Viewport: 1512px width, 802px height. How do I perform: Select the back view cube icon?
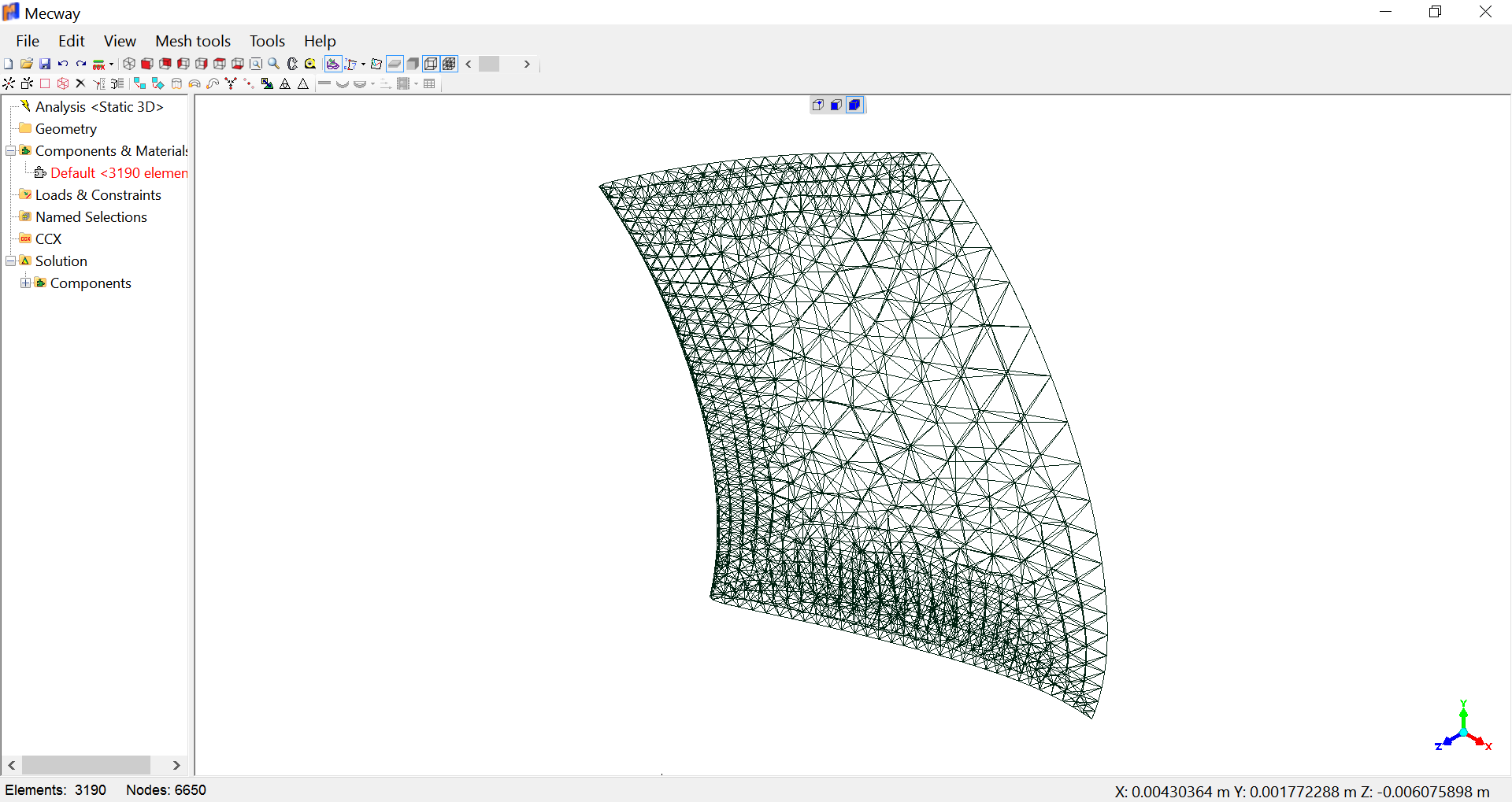(x=165, y=64)
